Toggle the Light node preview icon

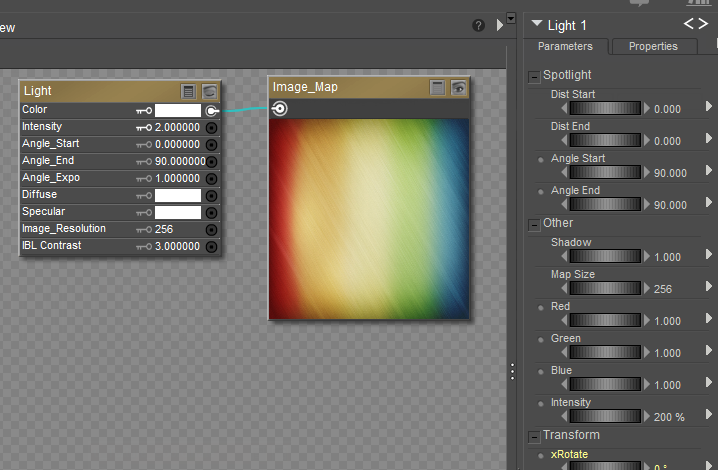pyautogui.click(x=209, y=91)
